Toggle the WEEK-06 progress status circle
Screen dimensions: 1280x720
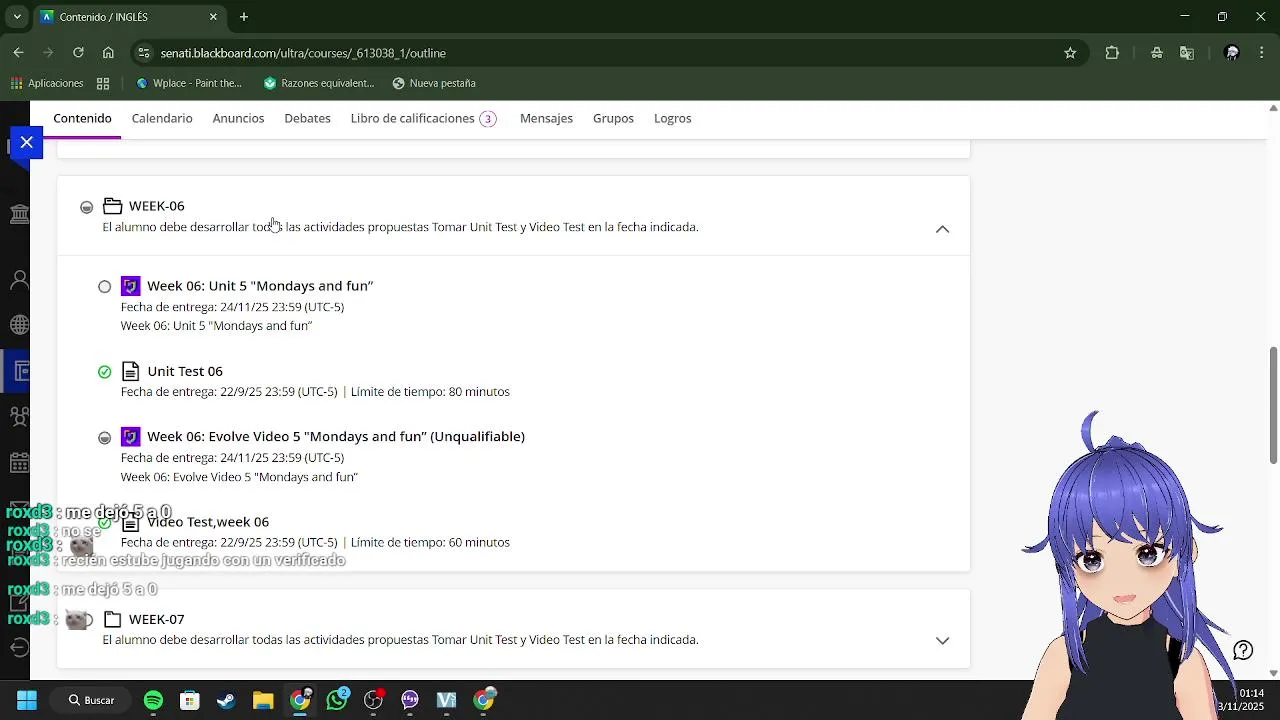point(87,207)
